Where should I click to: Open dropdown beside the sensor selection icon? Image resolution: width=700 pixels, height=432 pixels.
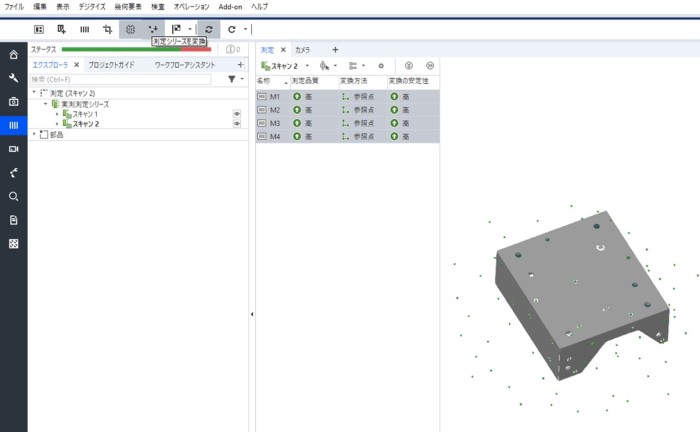pos(335,66)
